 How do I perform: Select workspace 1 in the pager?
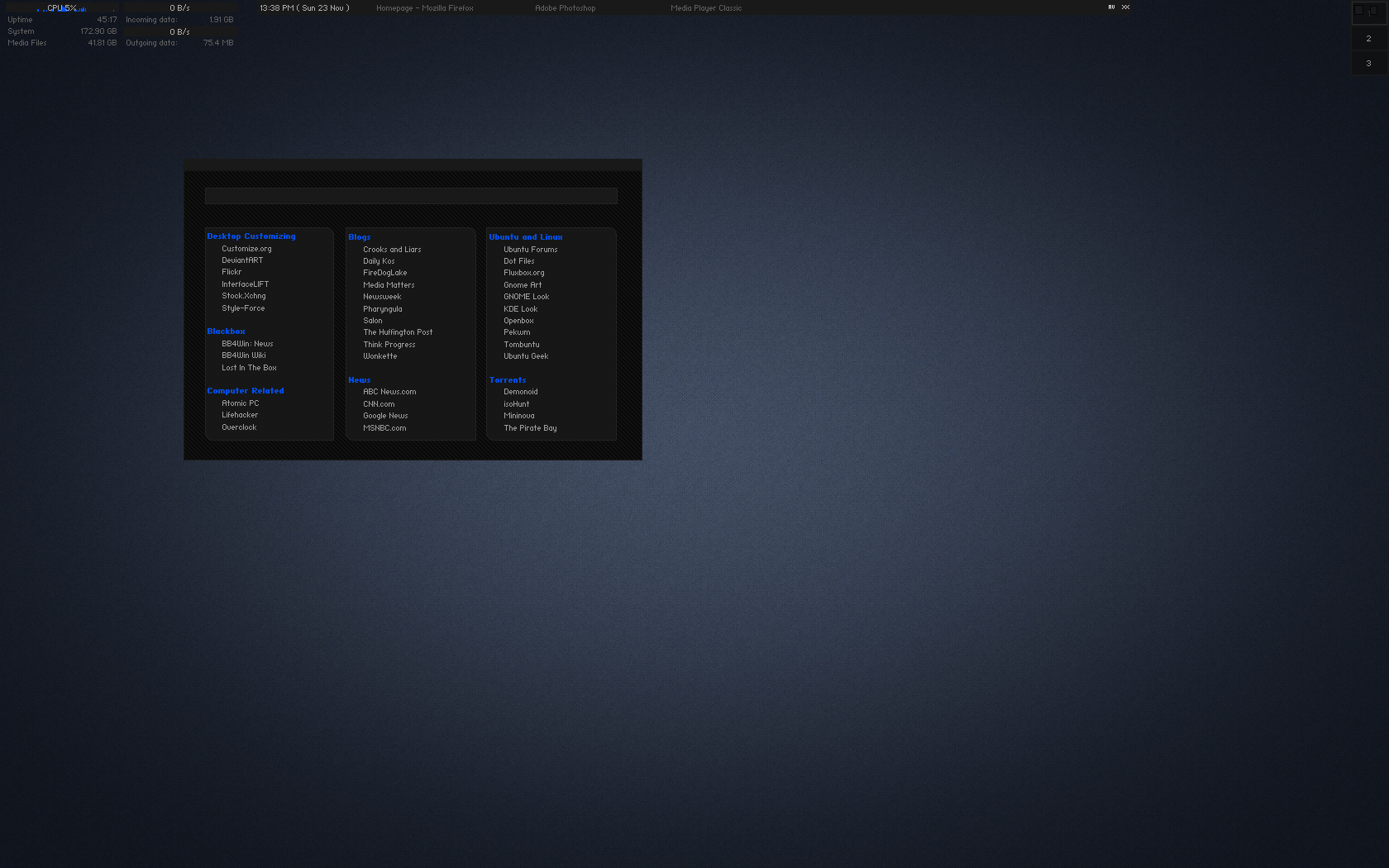[1368, 12]
